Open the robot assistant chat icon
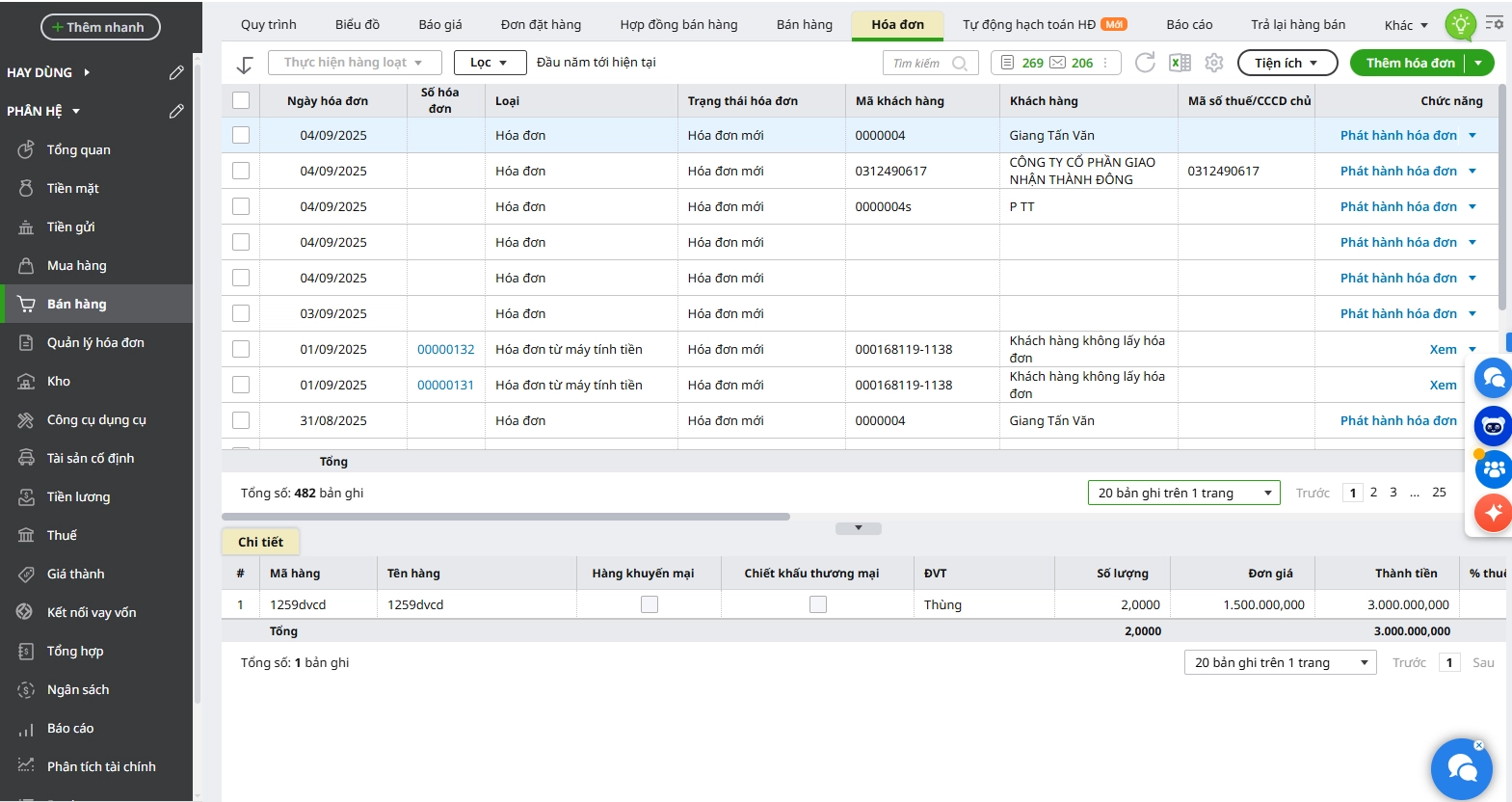The image size is (1512, 802). click(x=1493, y=425)
